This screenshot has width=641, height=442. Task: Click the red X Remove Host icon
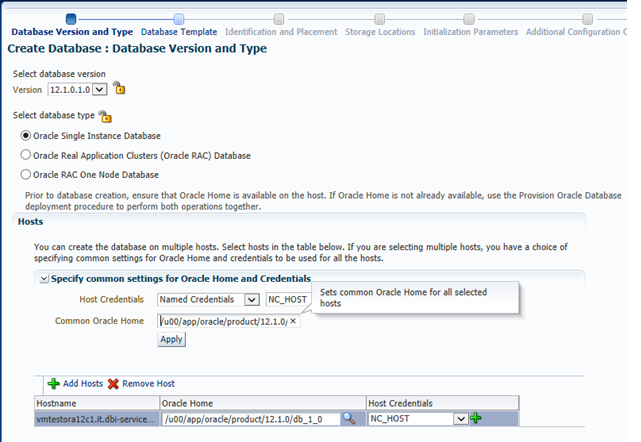pos(113,383)
